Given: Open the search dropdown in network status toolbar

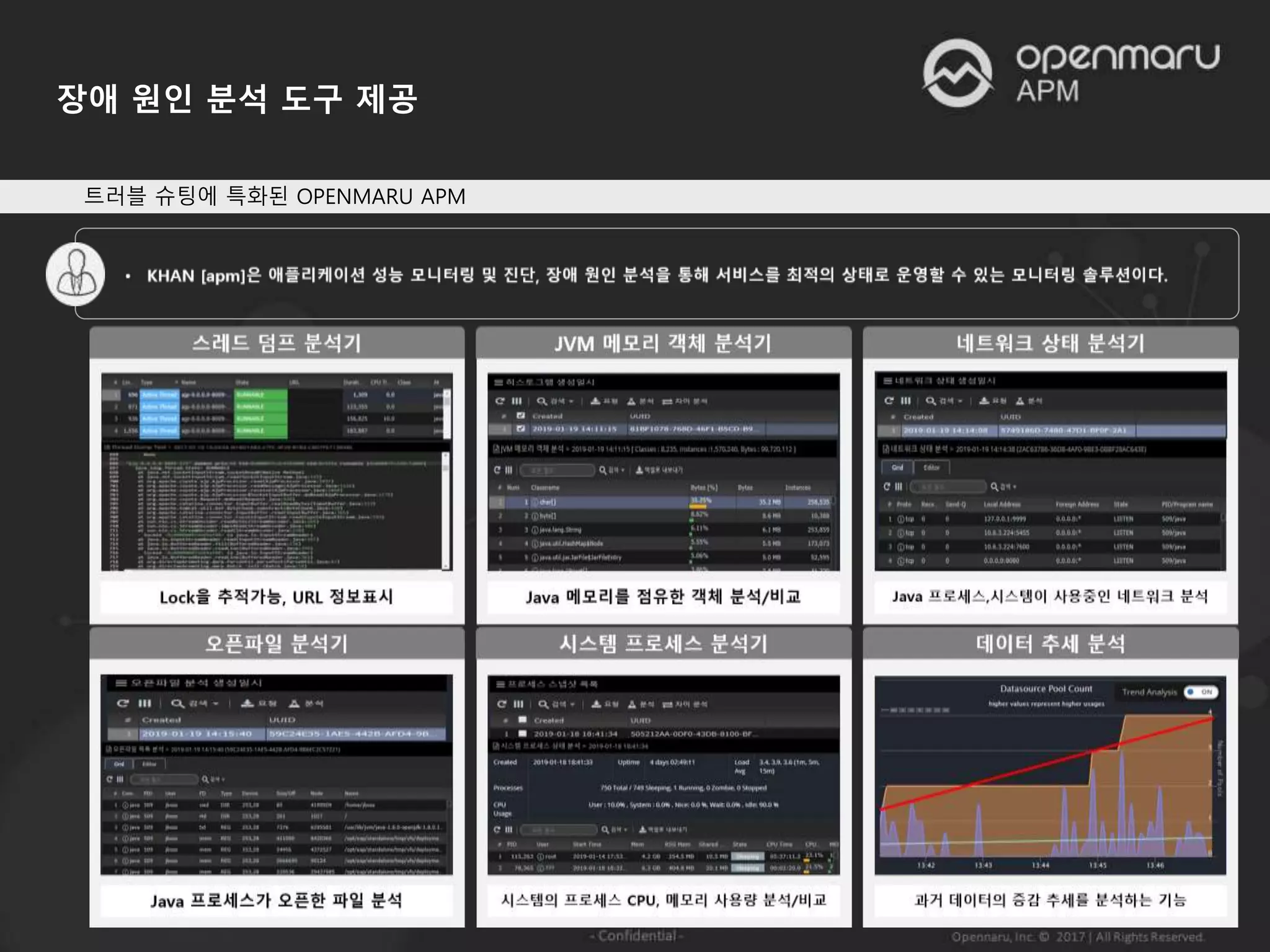Looking at the screenshot, I should click(944, 400).
